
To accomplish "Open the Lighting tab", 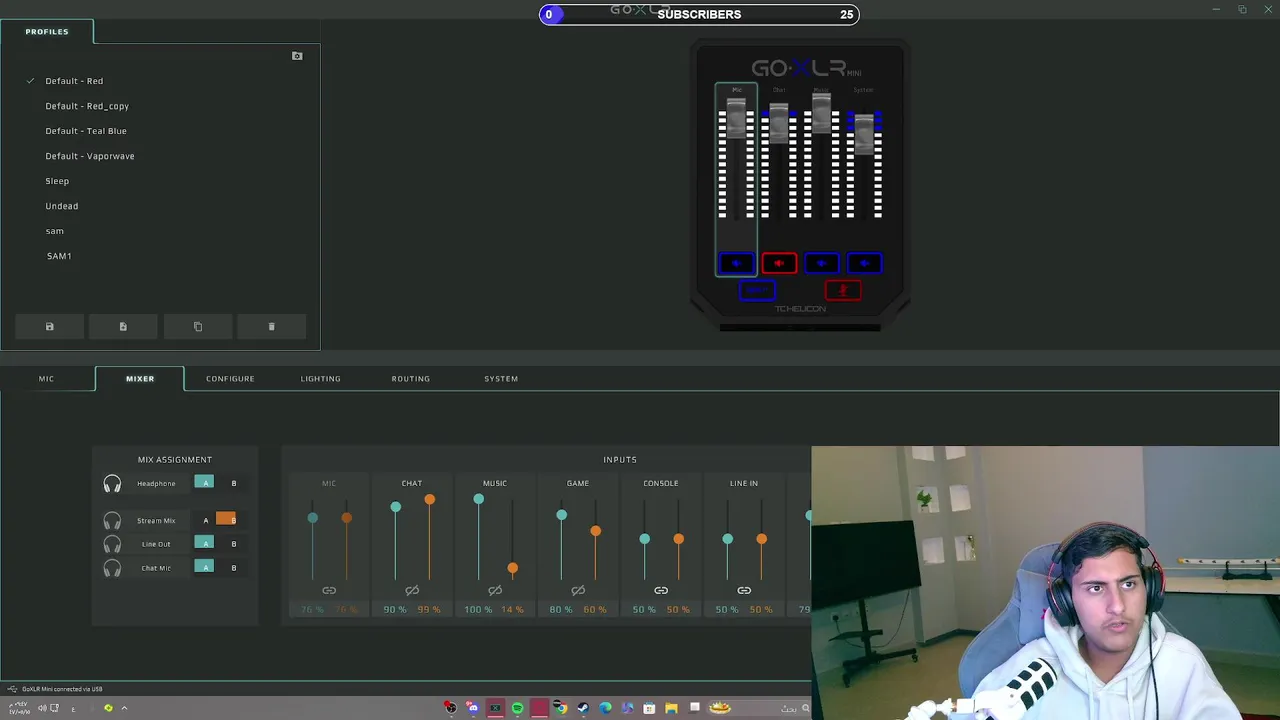I will tap(321, 379).
